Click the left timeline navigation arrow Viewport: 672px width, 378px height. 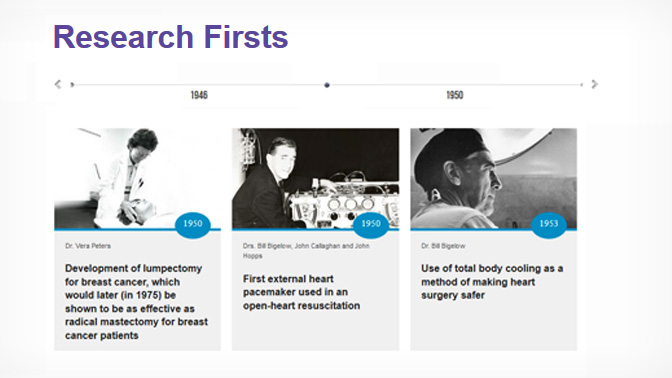click(58, 84)
